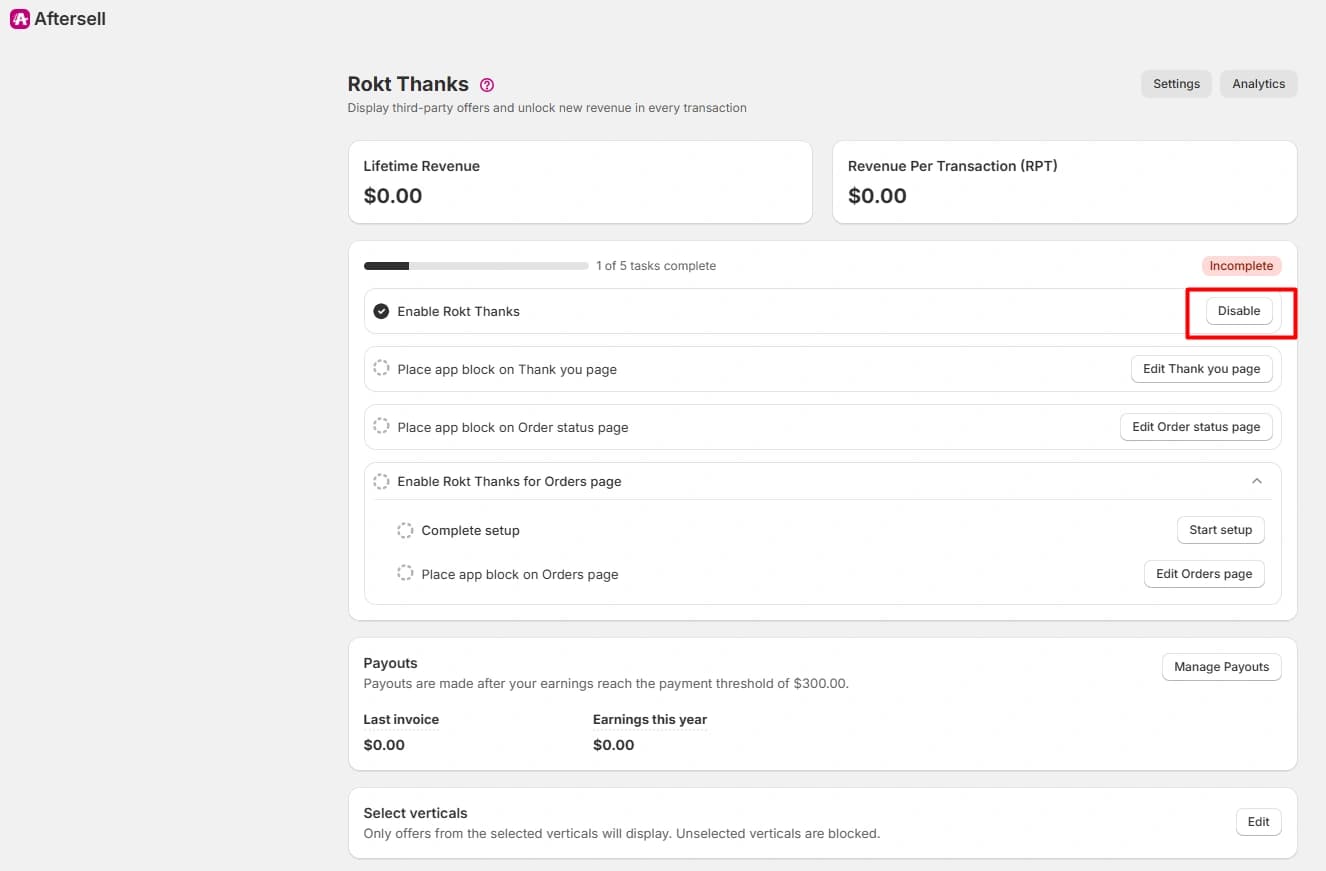Click 'Enable Rokt Thanks for Orders page' text
Image resolution: width=1326 pixels, height=871 pixels.
click(509, 481)
